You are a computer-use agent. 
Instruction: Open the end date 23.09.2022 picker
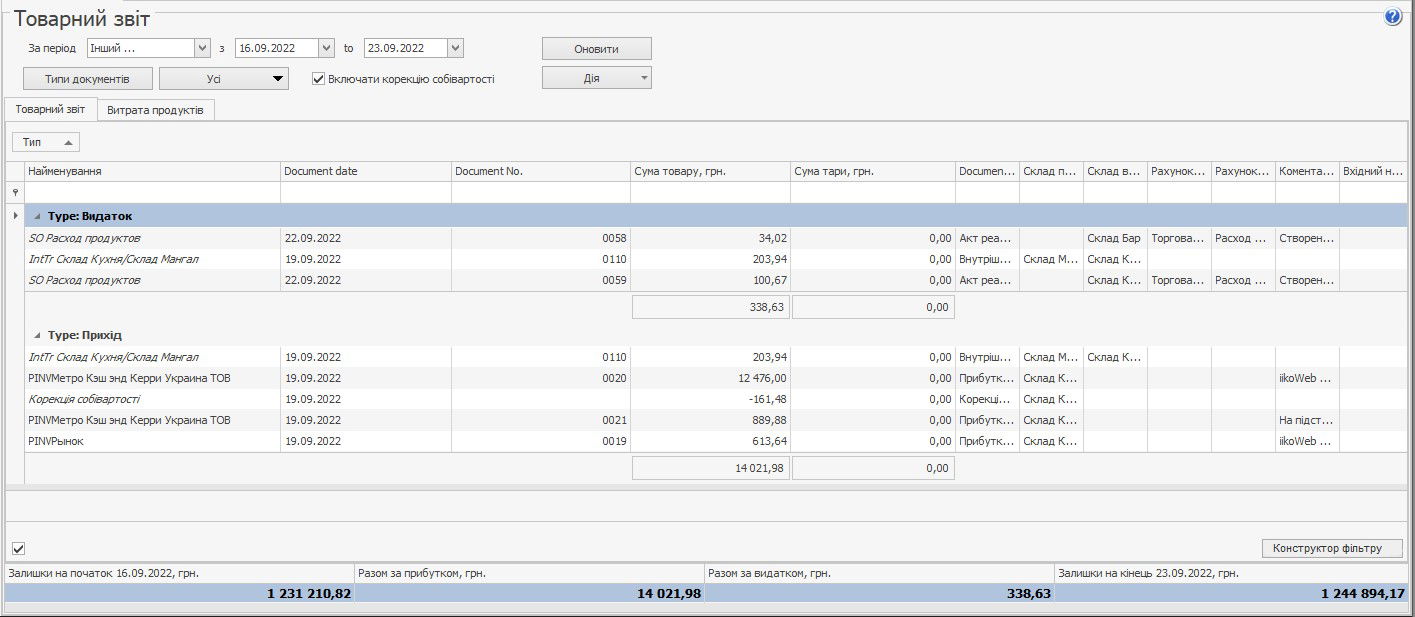point(455,48)
